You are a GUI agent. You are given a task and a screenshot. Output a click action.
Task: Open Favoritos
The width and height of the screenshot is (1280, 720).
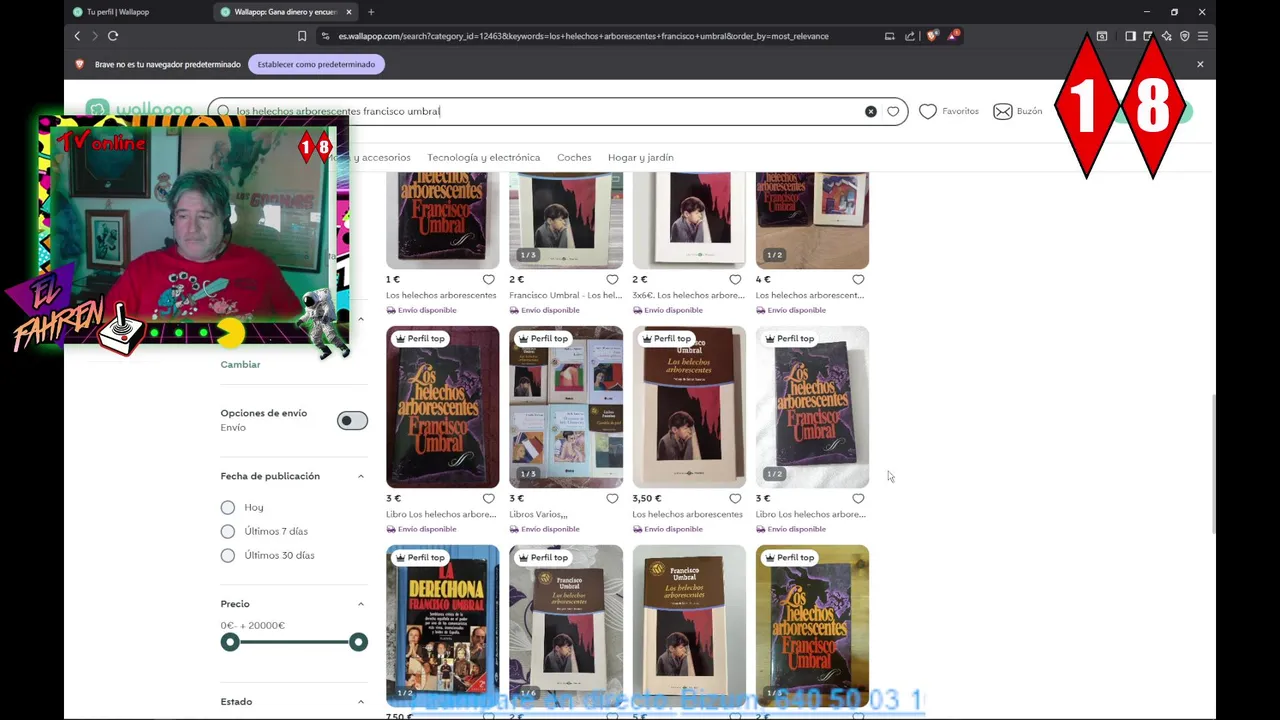[x=949, y=111]
